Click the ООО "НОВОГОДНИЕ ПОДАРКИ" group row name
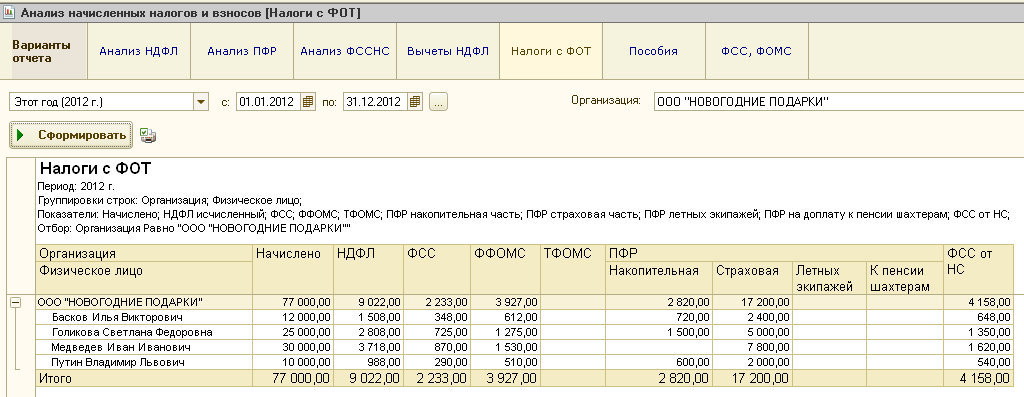The image size is (1024, 397). pos(120,302)
